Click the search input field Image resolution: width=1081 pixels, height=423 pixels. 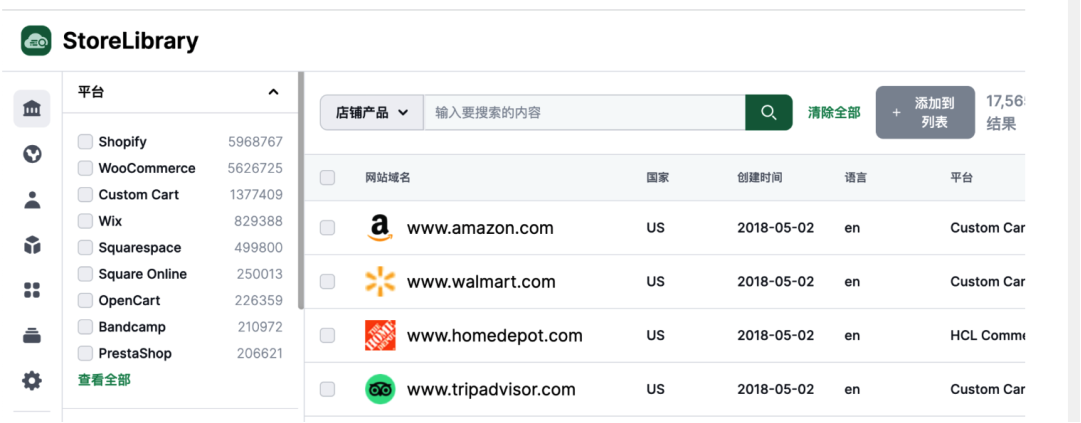pyautogui.click(x=585, y=112)
